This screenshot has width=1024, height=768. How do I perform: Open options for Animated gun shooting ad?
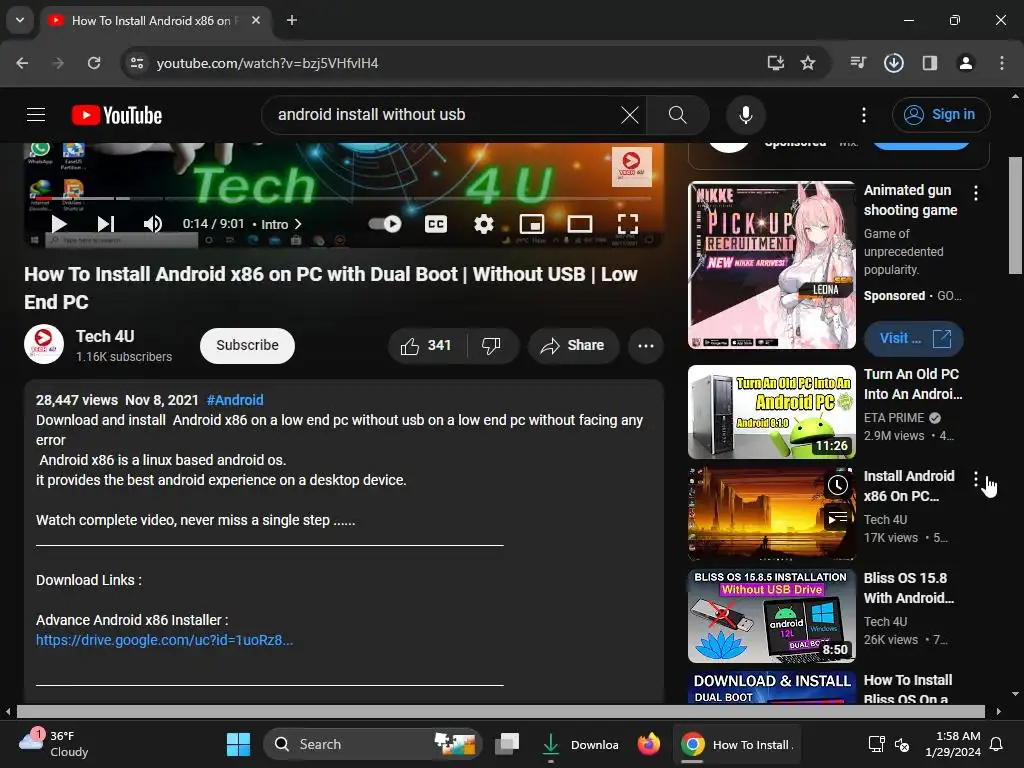point(976,193)
